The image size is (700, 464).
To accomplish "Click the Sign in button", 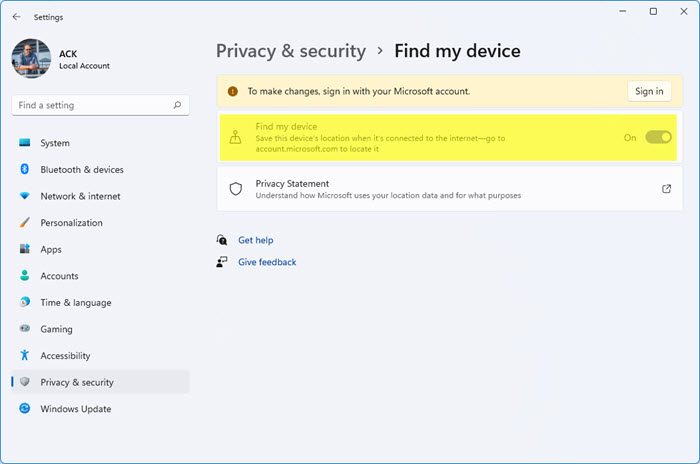I will pos(649,91).
